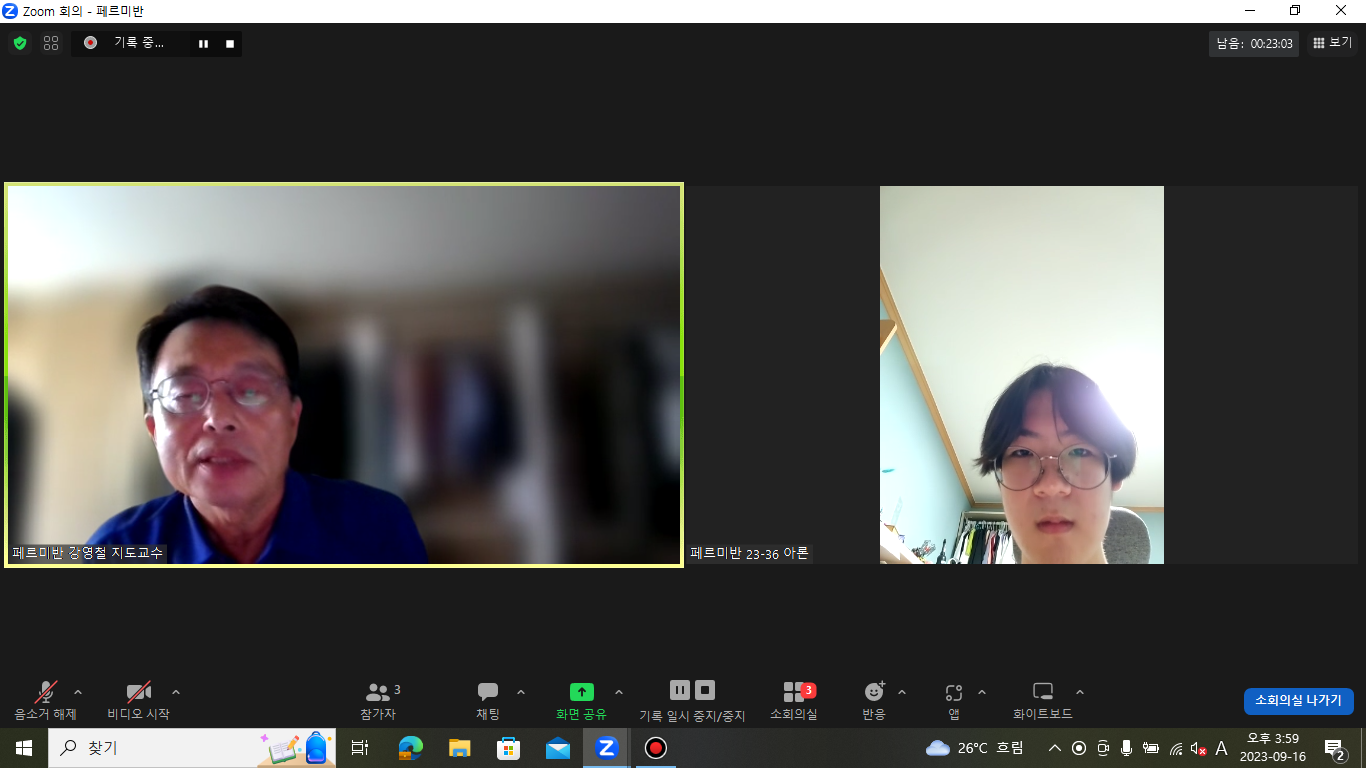Viewport: 1366px width, 768px height.
Task: Open the battery status tray icon
Action: click(x=1151, y=748)
